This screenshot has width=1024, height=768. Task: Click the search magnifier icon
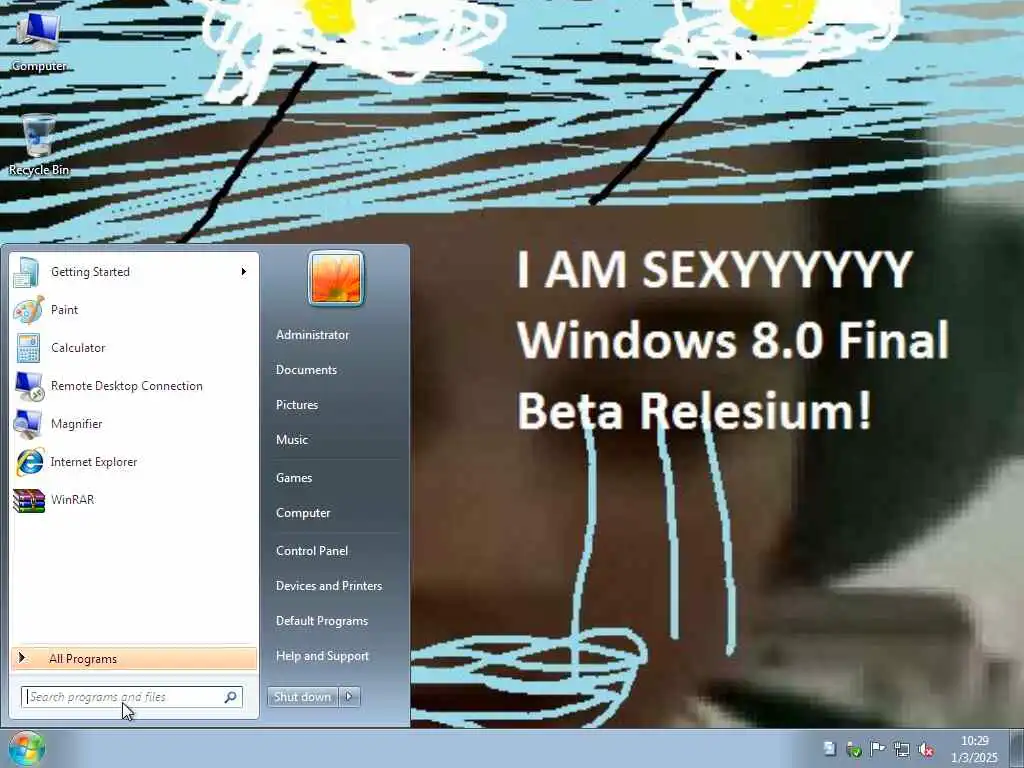tap(231, 697)
